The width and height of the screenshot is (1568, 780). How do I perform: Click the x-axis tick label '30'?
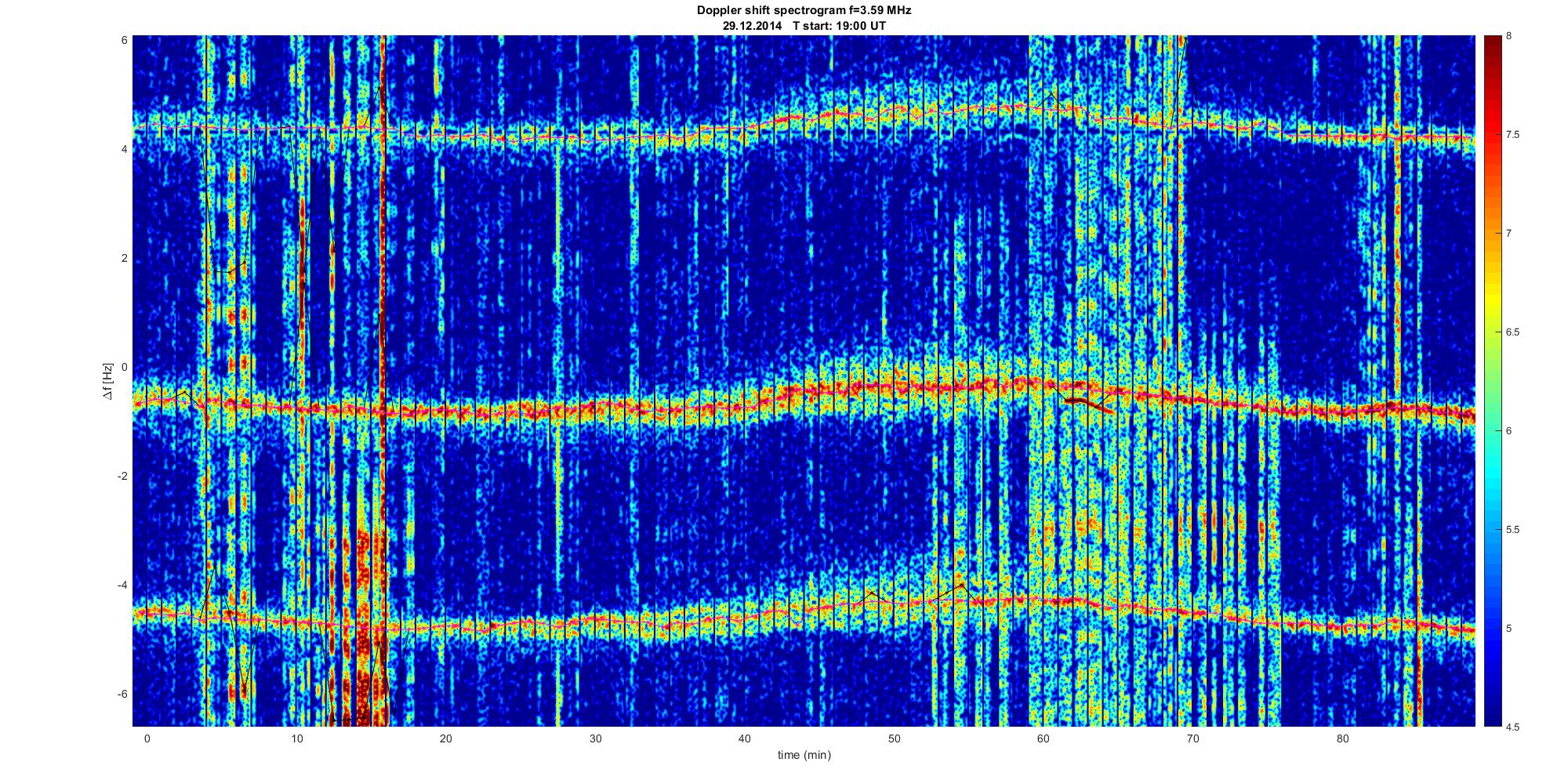pos(595,738)
